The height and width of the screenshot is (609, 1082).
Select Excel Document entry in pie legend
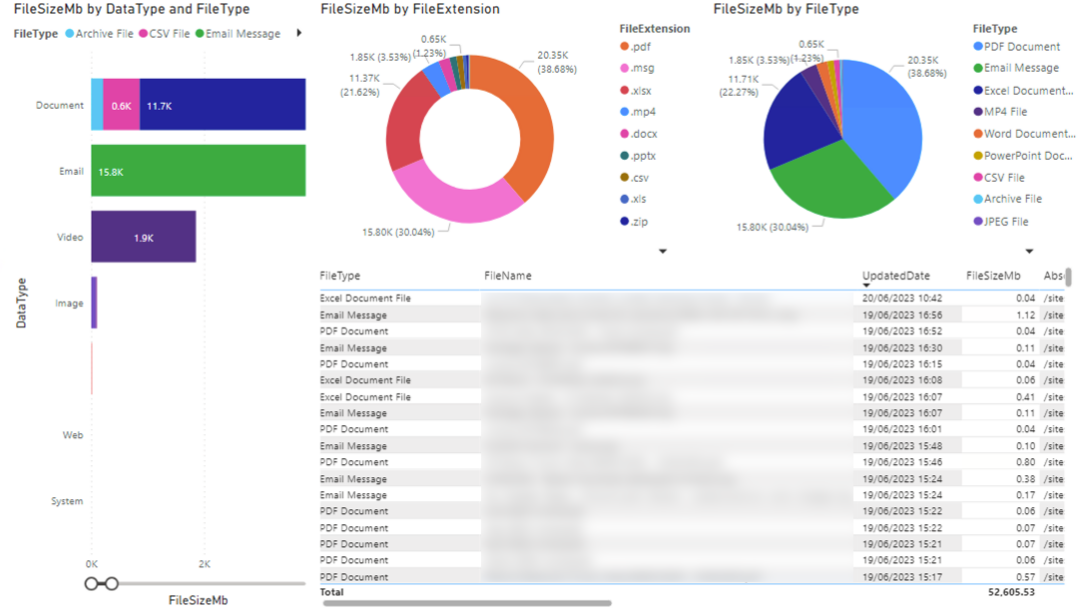1029,90
